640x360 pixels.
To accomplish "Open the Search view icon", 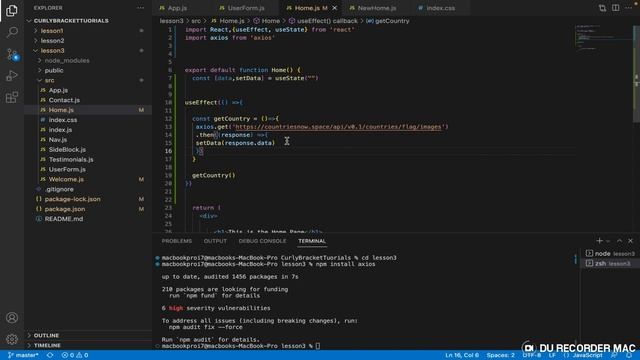I will click(12, 32).
